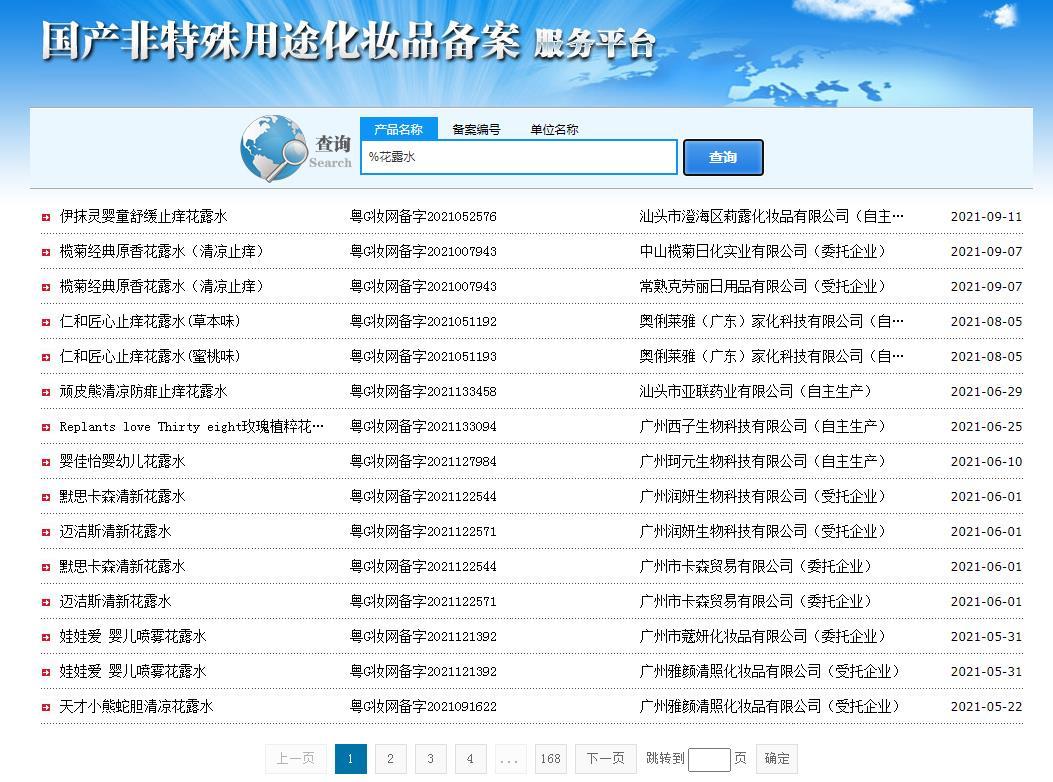Go to page 4
Image resolution: width=1053 pixels, height=782 pixels.
pos(470,758)
